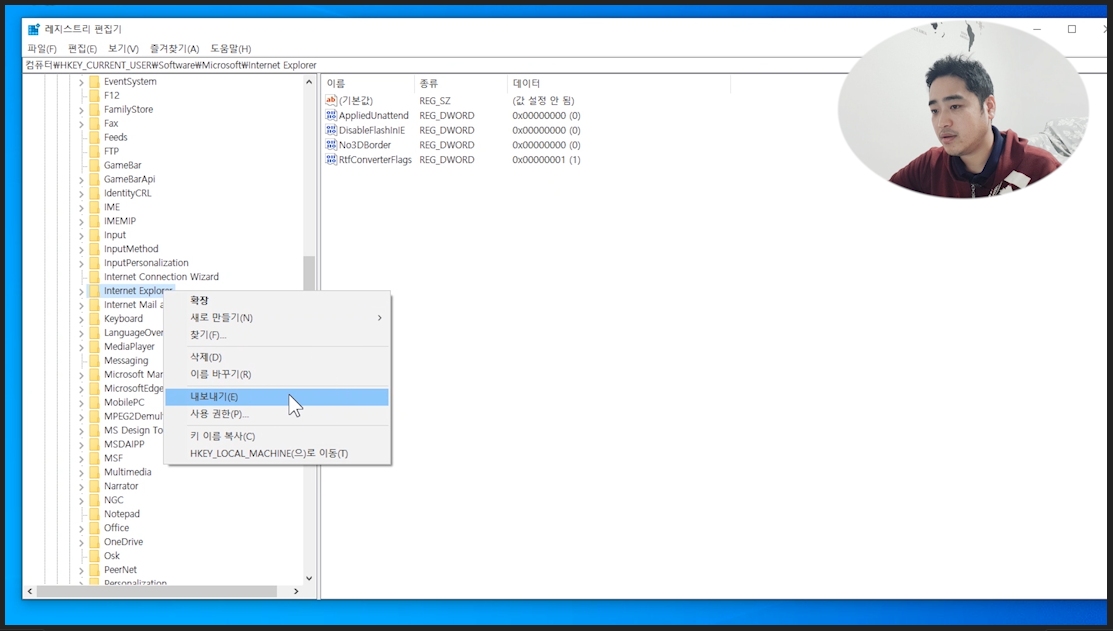
Task: Expand the GameBarApi tree node
Action: coord(81,180)
